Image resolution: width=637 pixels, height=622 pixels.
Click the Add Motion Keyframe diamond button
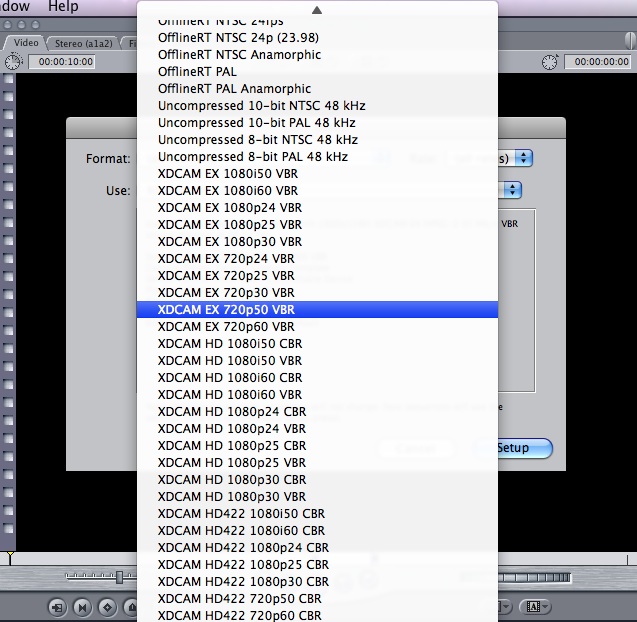point(107,607)
